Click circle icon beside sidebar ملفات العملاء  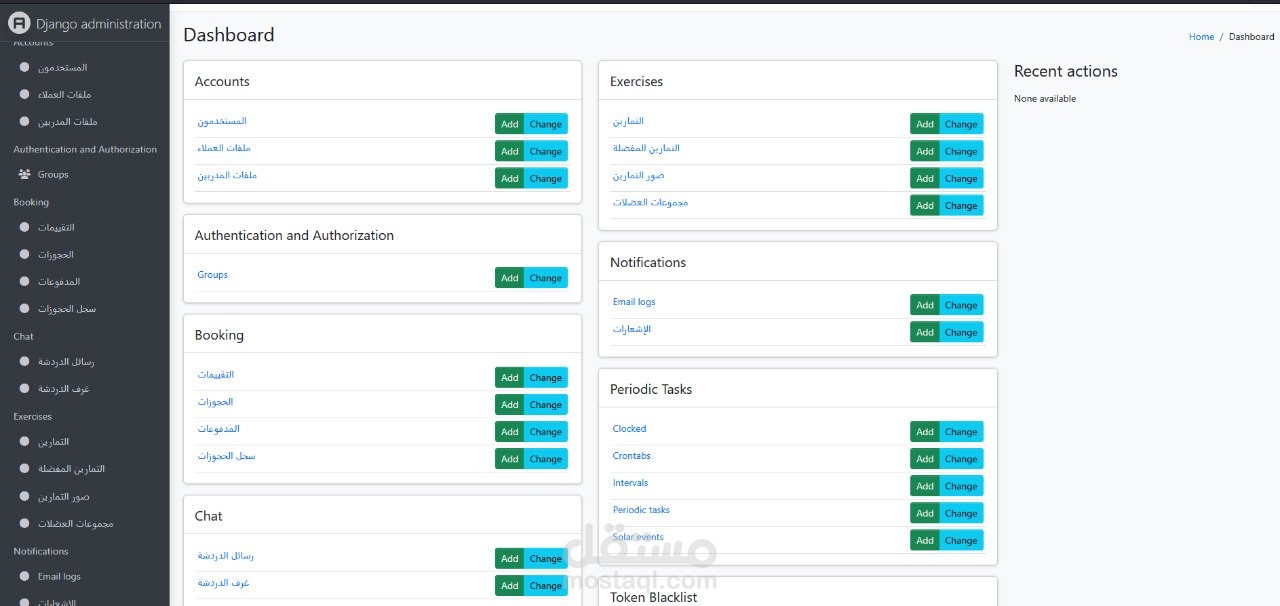click(x=24, y=95)
